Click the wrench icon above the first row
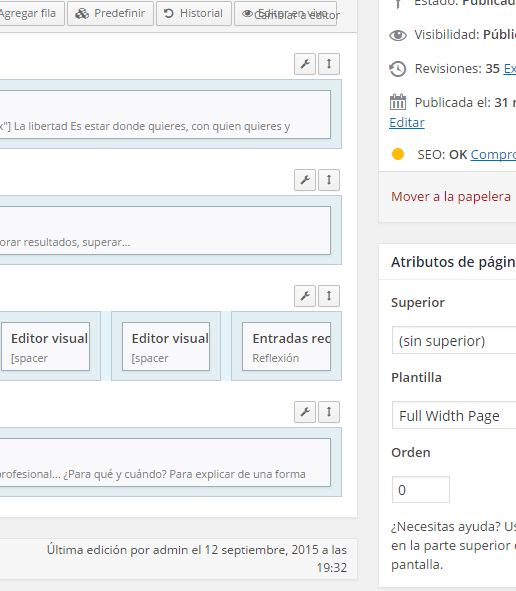 click(305, 64)
